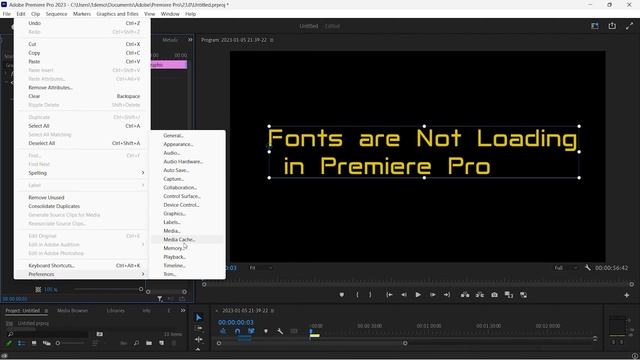This screenshot has height=360, width=640.
Task: Click New Bin folder icon in Project panel
Action: [149, 343]
